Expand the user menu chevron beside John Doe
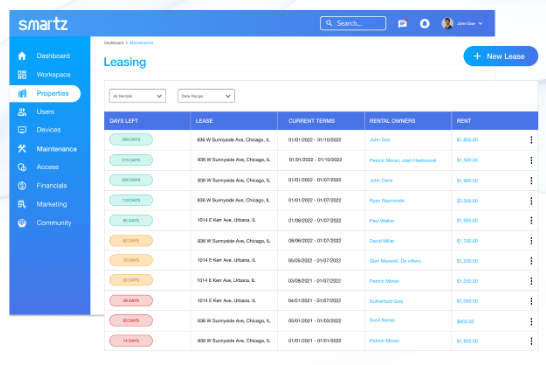Viewport: 546px width, 365px height. click(481, 23)
